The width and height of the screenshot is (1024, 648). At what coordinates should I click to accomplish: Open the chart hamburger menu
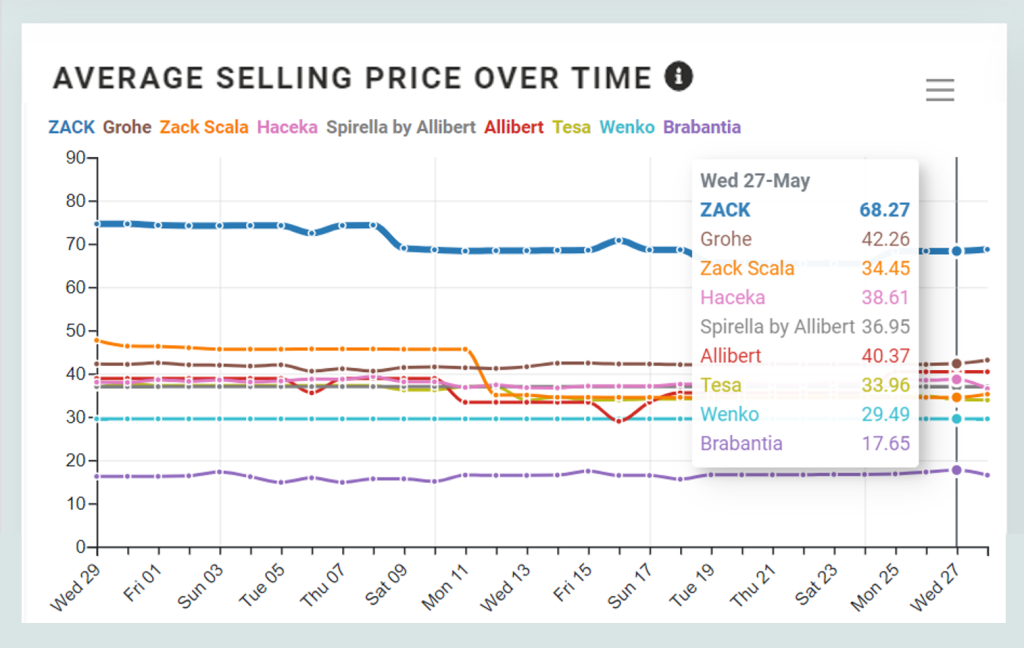940,91
